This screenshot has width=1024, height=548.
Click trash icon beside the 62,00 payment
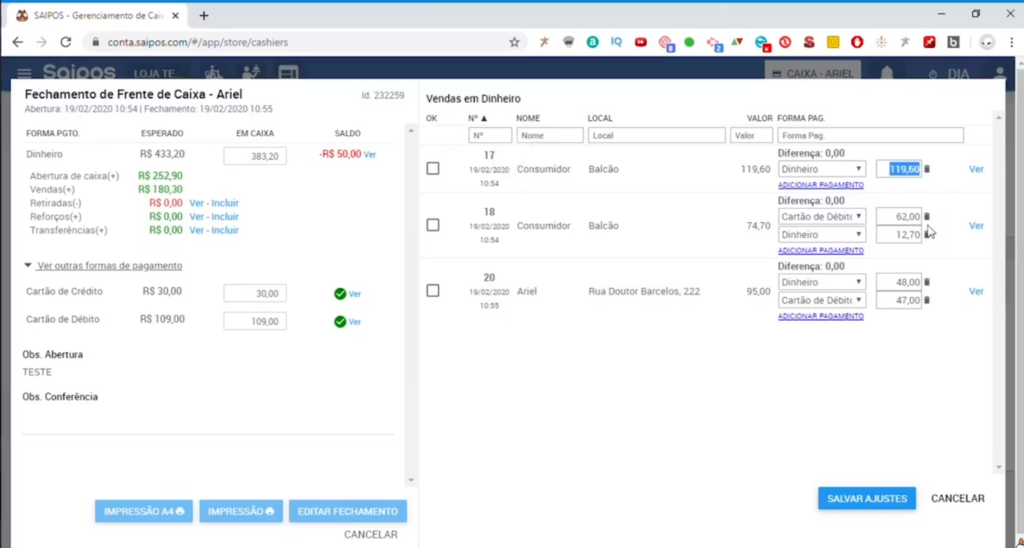(927, 216)
